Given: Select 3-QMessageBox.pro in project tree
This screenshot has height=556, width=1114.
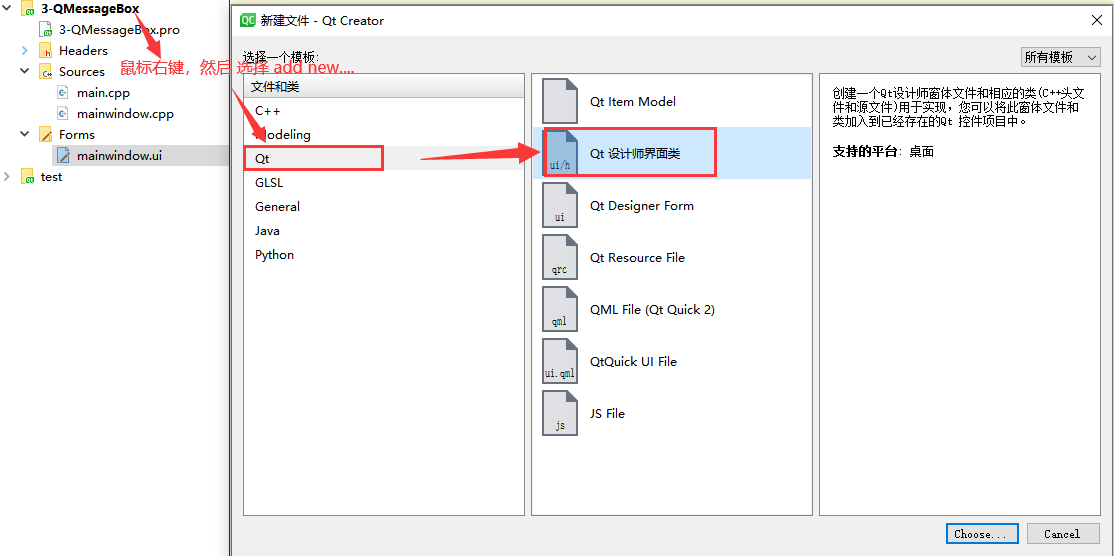Looking at the screenshot, I should coord(119,30).
